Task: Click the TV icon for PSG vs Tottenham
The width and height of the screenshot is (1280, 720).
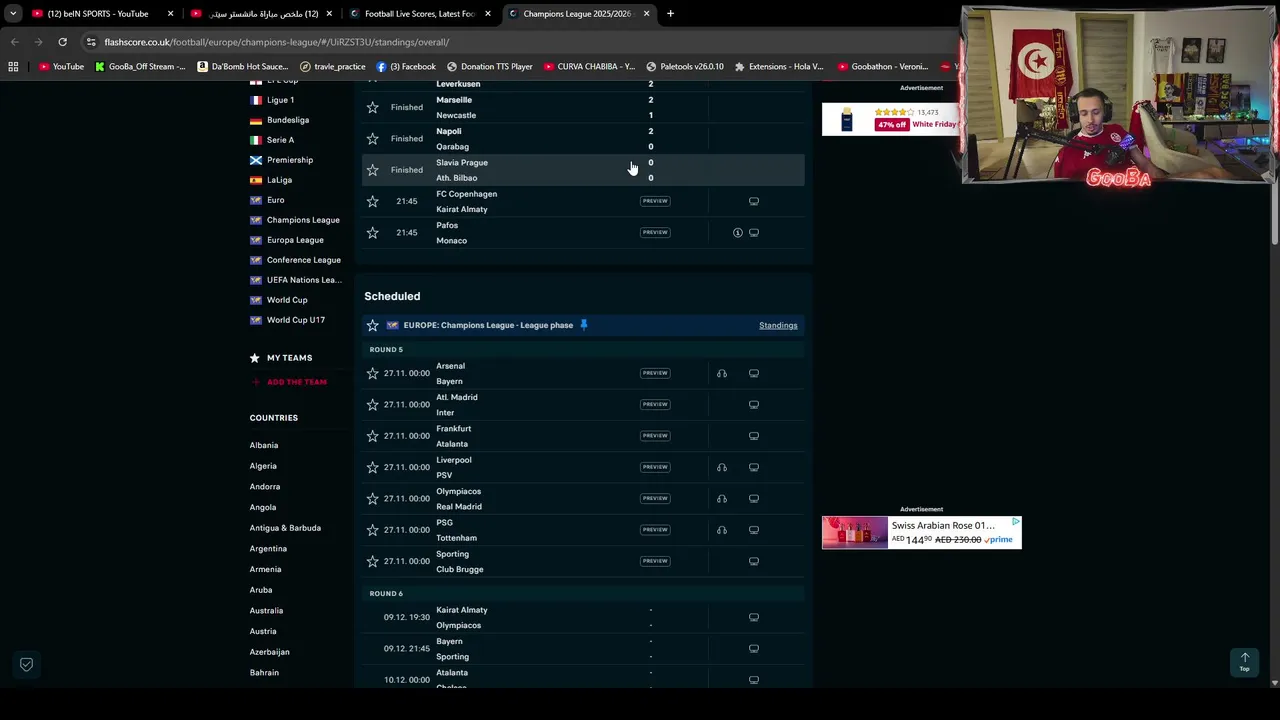Action: pos(754,530)
